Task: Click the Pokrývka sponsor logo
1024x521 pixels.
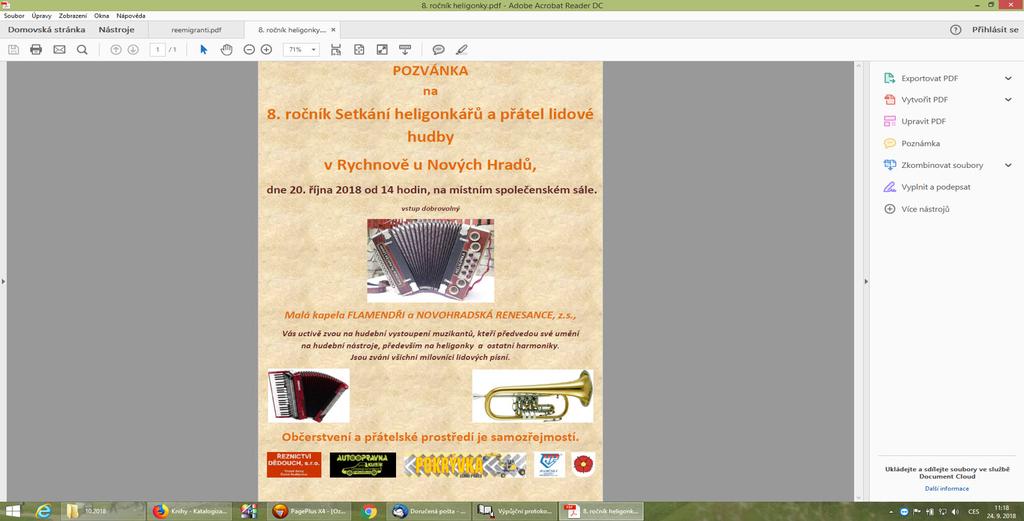Action: coord(464,465)
